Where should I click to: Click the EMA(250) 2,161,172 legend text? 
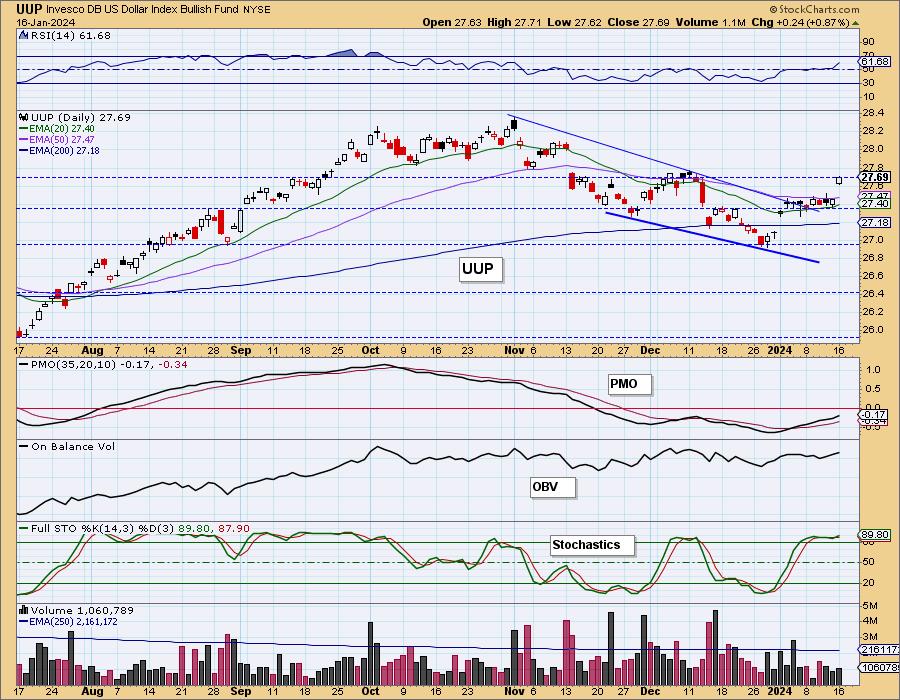pyautogui.click(x=73, y=621)
